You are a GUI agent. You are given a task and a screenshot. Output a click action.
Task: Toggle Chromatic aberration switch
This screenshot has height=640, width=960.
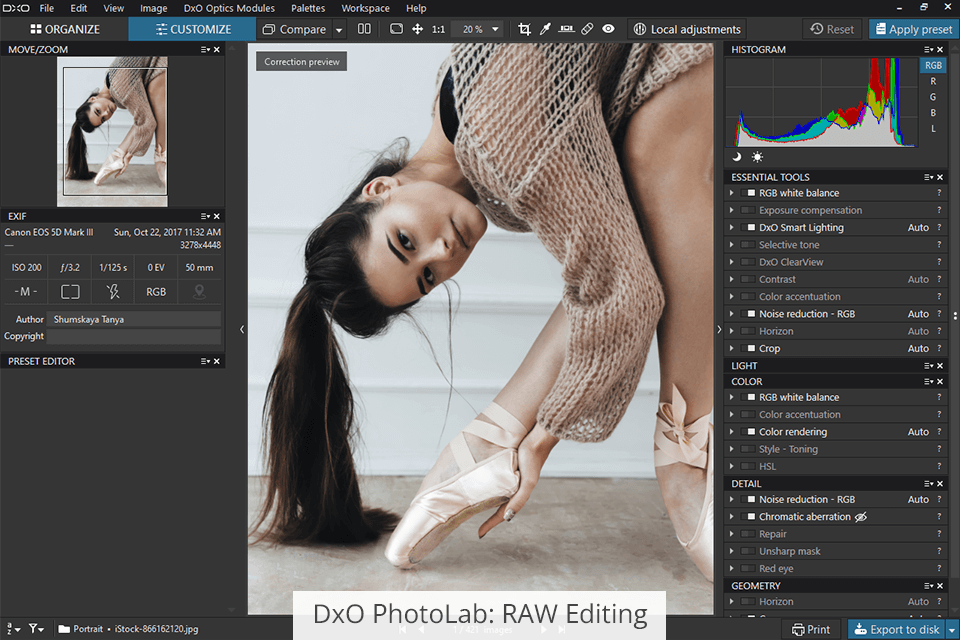pos(748,516)
